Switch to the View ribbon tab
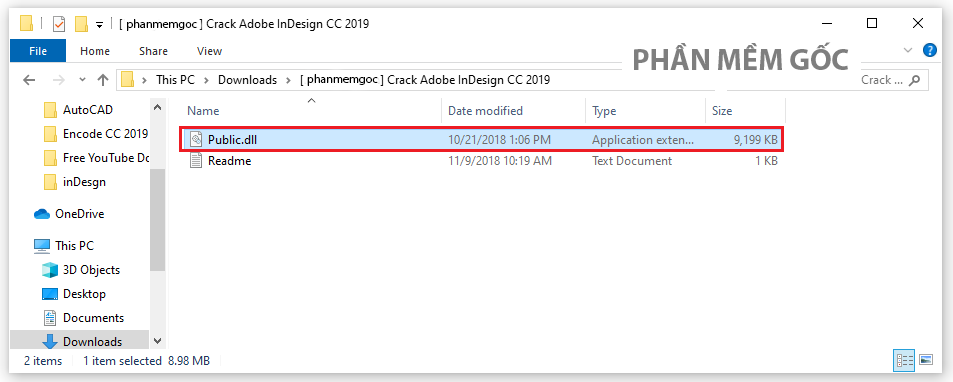This screenshot has height=382, width=953. 209,51
